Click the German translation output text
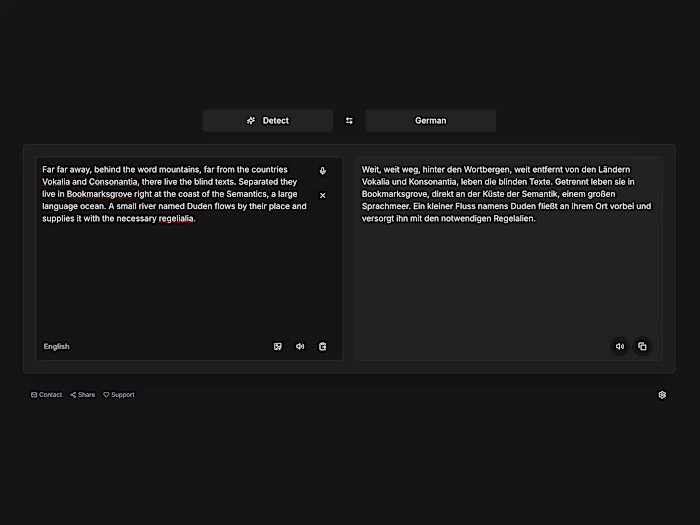 click(507, 194)
